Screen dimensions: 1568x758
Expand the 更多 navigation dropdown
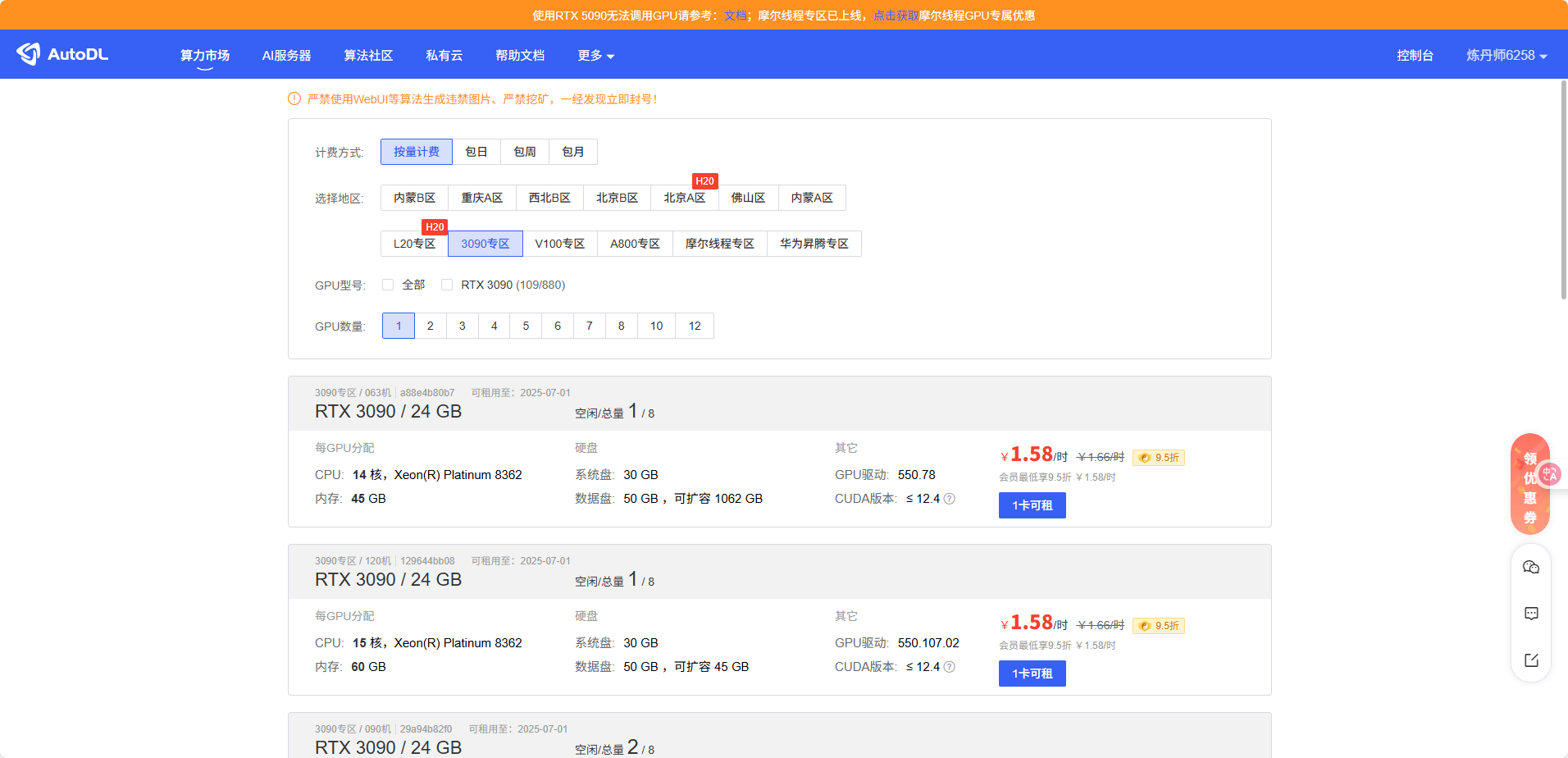click(x=595, y=55)
